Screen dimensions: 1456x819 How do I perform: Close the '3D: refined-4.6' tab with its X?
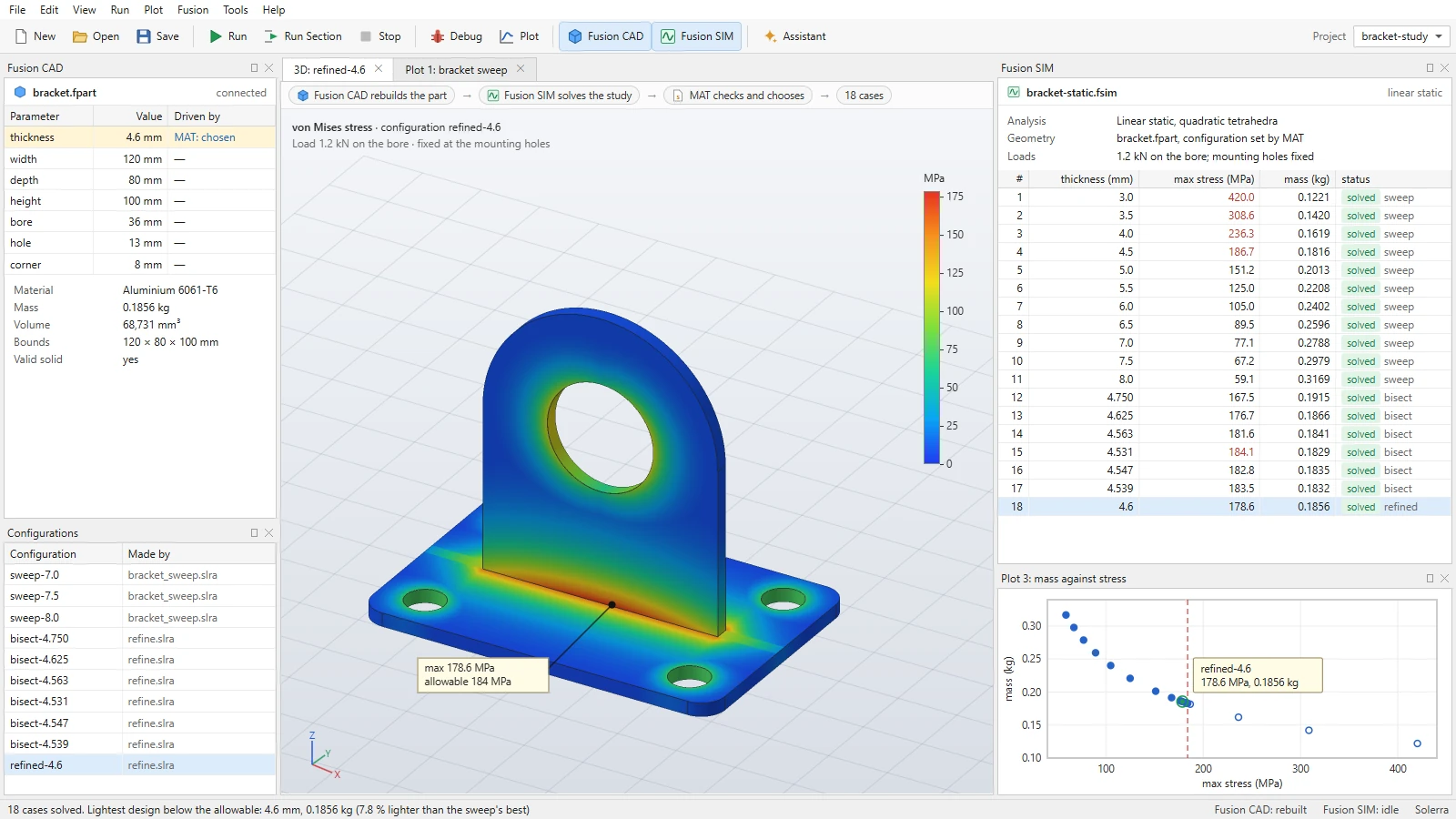pos(379,69)
